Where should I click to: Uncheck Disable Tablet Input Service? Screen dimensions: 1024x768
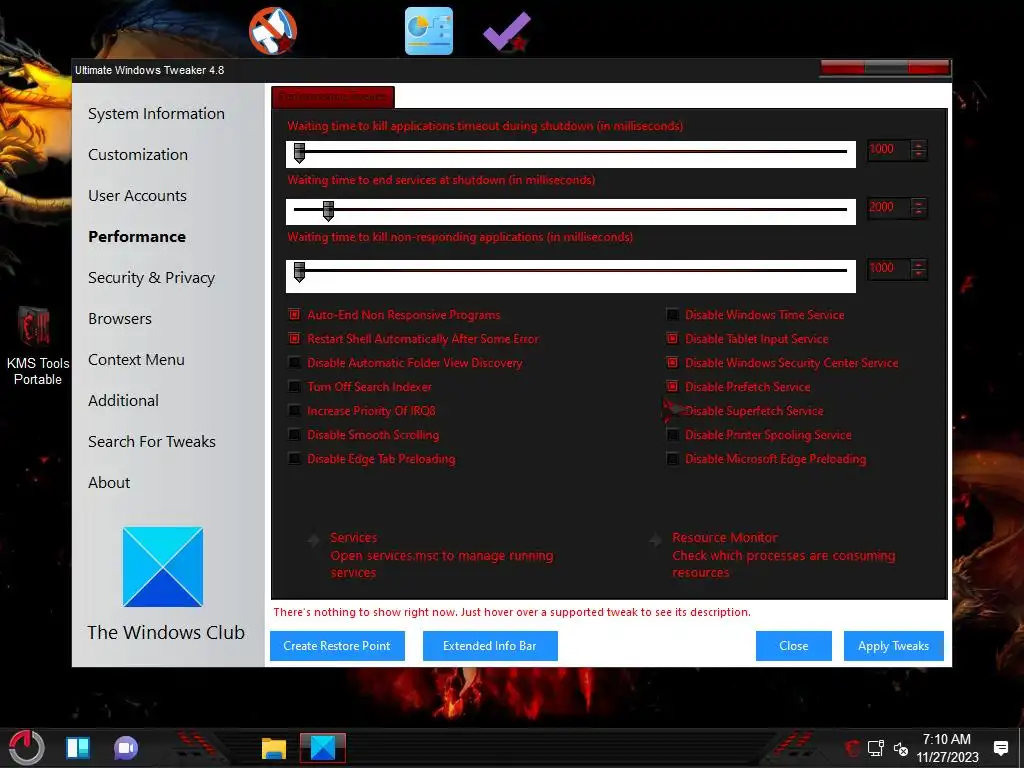tap(672, 338)
